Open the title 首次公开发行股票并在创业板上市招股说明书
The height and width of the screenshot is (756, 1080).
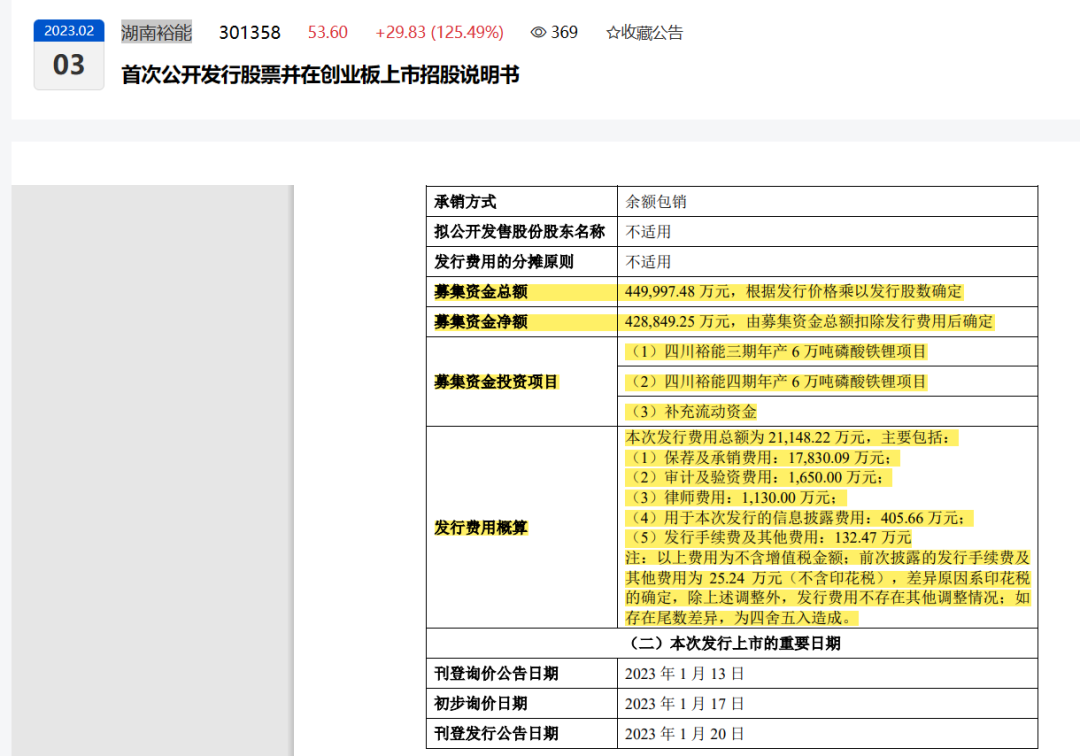320,74
